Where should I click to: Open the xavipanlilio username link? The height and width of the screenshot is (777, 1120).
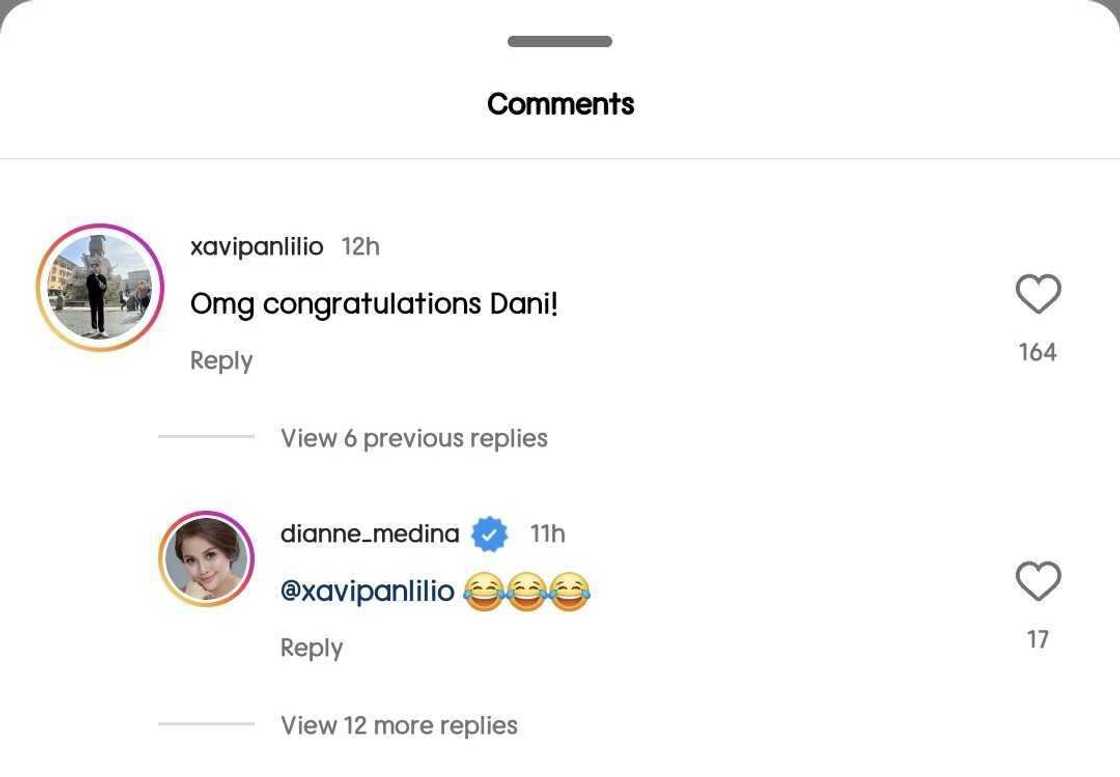click(257, 247)
